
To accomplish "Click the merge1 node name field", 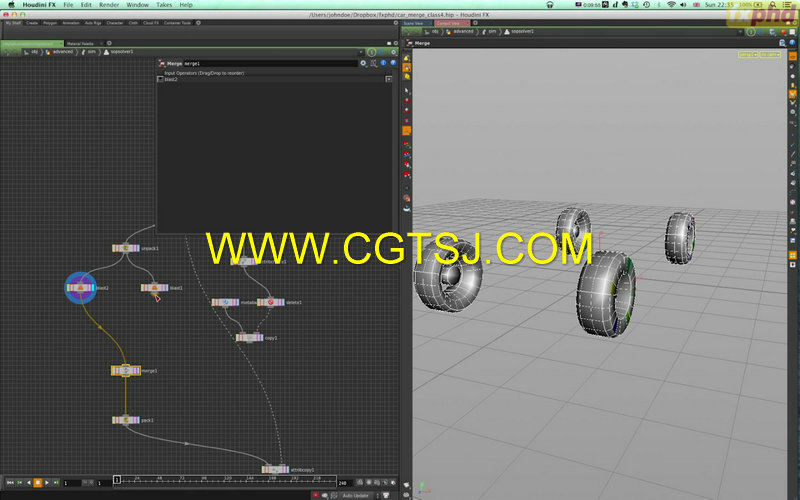I will click(270, 63).
